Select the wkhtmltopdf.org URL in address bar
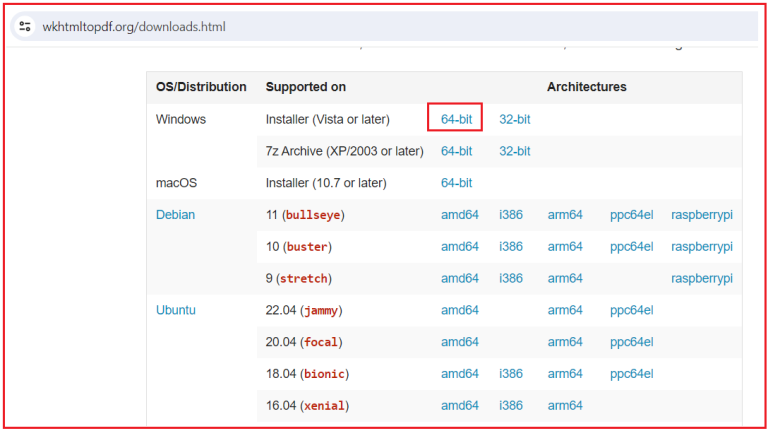 [x=133, y=26]
